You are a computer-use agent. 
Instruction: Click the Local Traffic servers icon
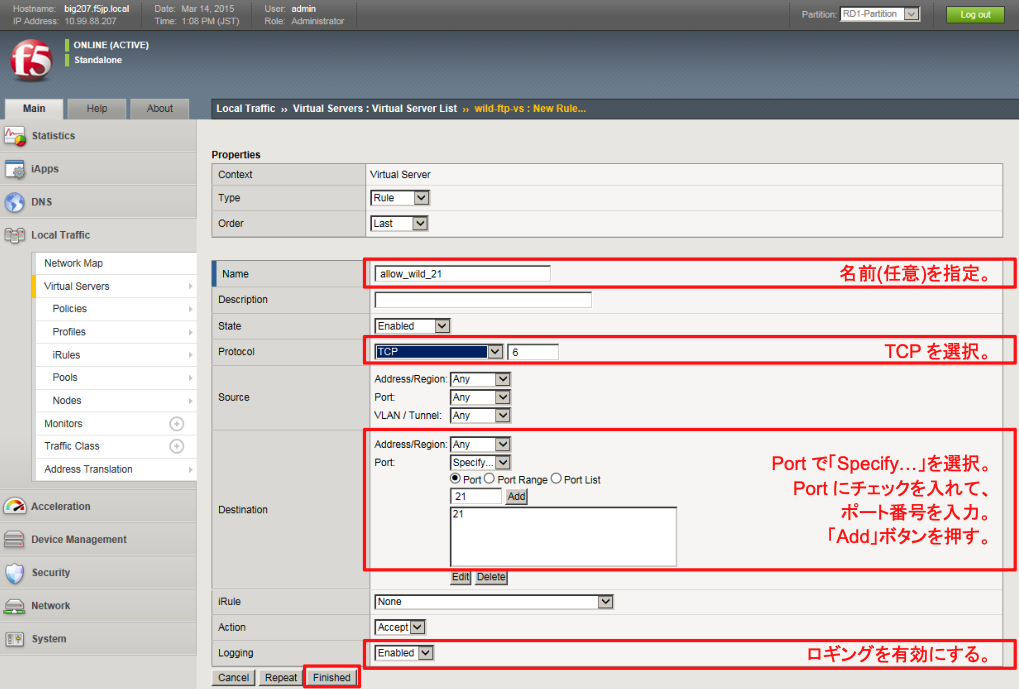(x=14, y=235)
